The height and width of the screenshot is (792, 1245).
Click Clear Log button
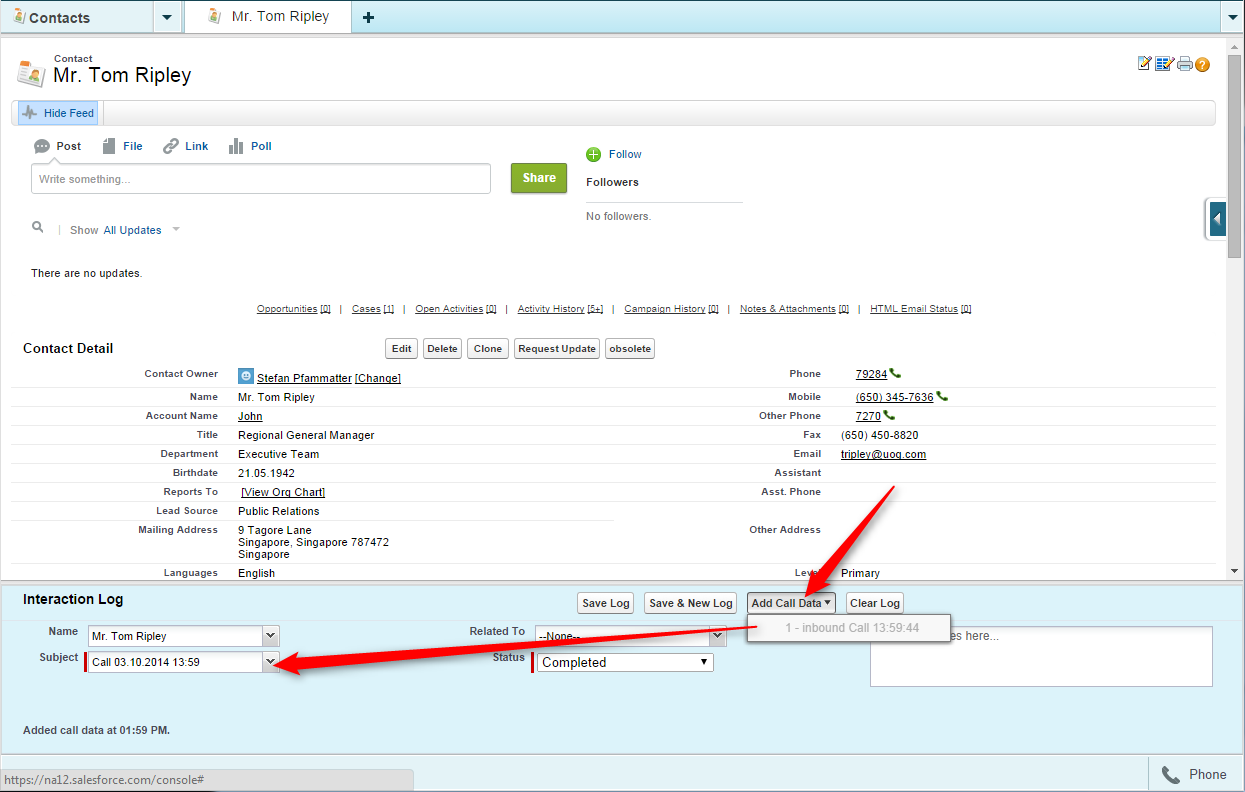[x=875, y=603]
